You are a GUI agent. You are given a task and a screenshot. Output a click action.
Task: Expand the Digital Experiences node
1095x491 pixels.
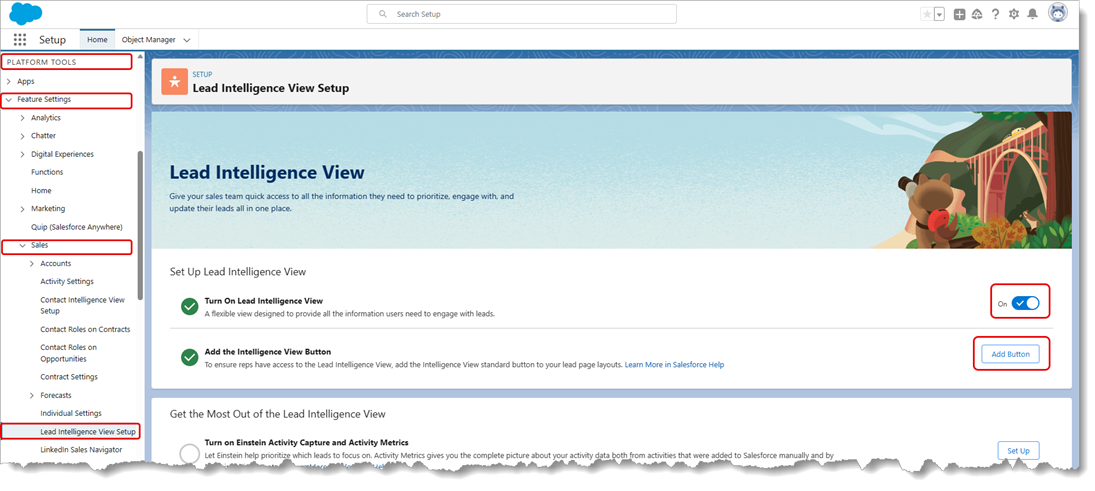point(22,154)
